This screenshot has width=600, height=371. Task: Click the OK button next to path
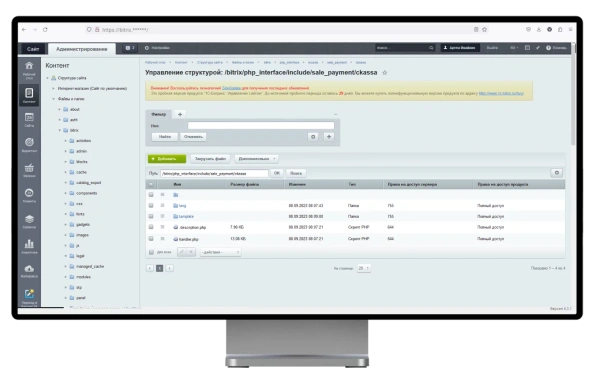click(277, 173)
